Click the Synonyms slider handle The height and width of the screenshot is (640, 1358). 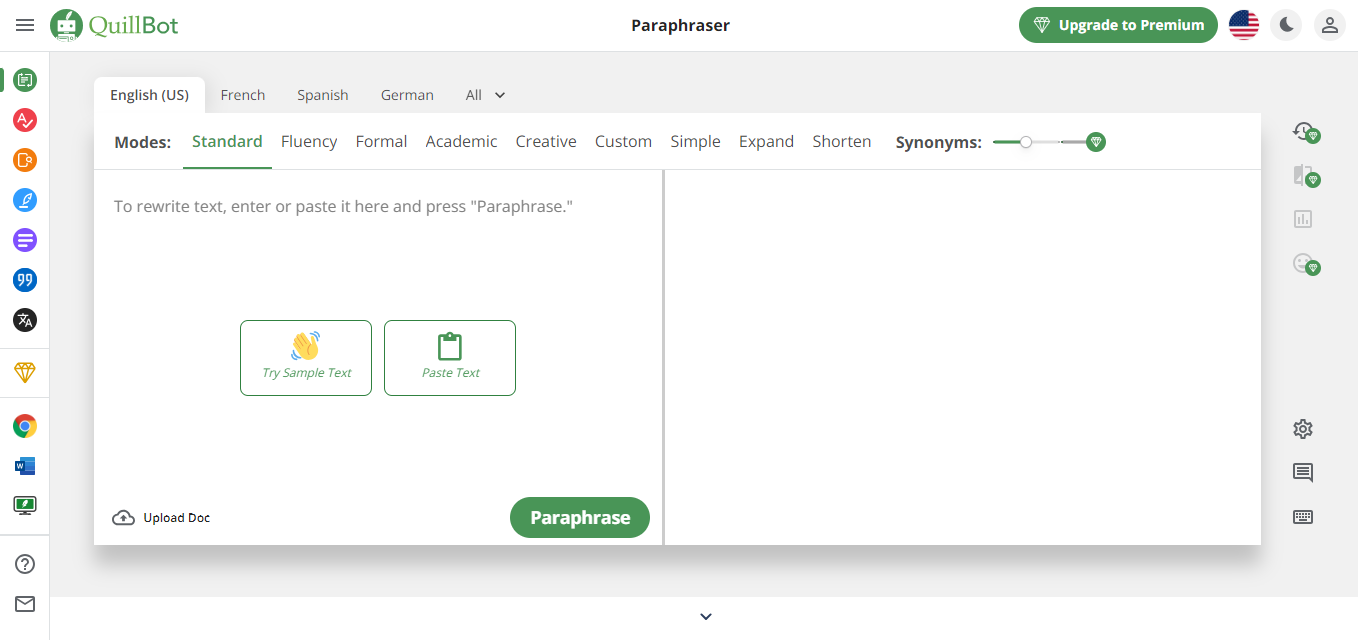coord(1026,142)
